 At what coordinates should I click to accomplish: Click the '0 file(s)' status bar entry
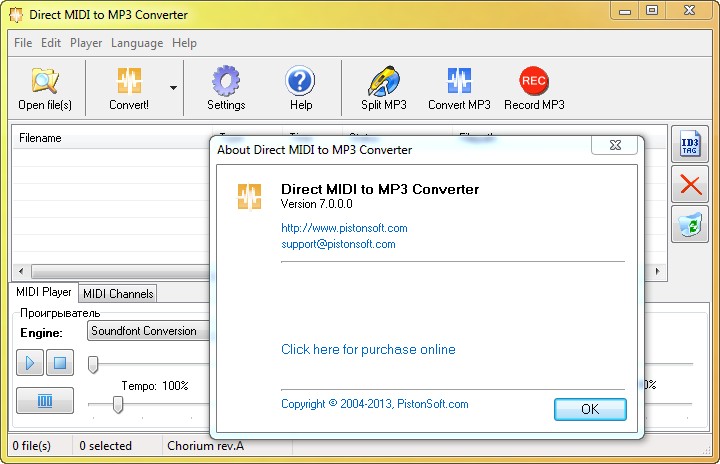pyautogui.click(x=32, y=446)
